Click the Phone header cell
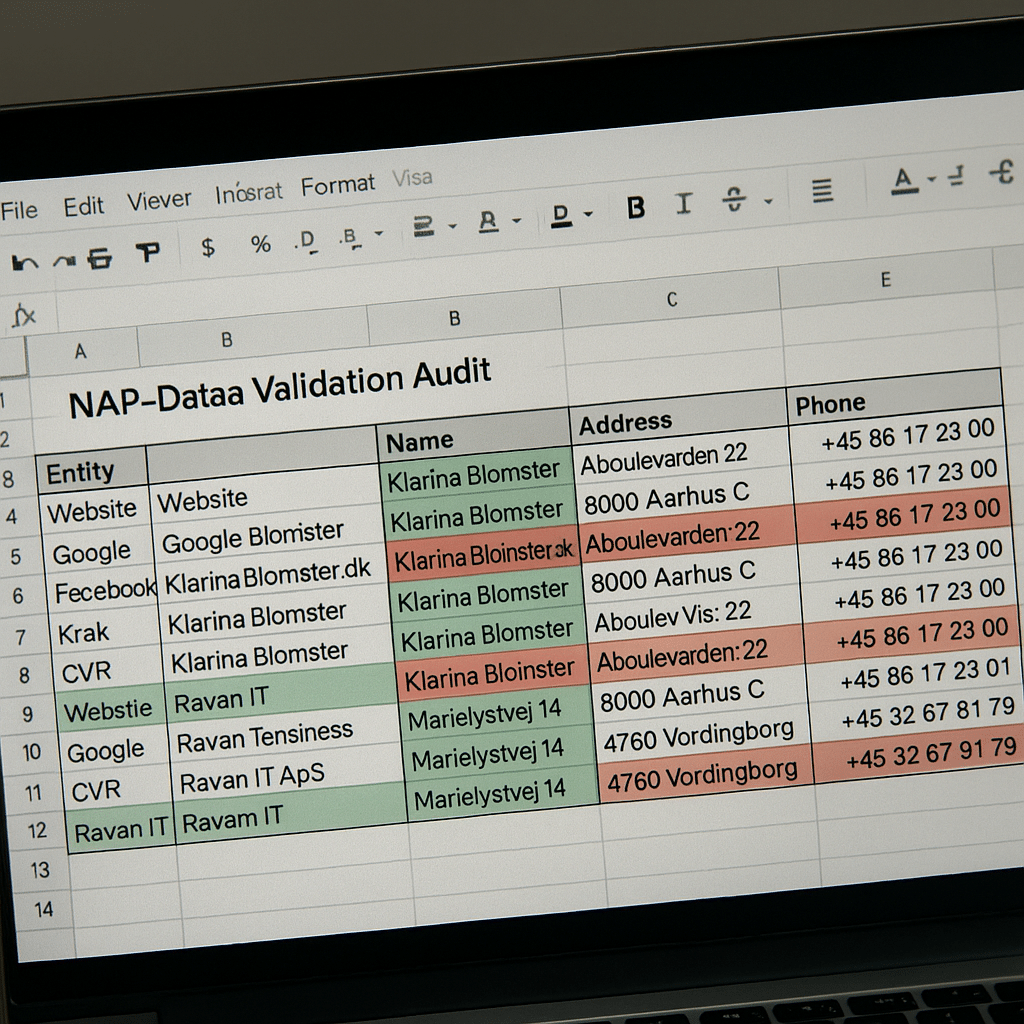Viewport: 1024px width, 1024px height. coord(895,400)
